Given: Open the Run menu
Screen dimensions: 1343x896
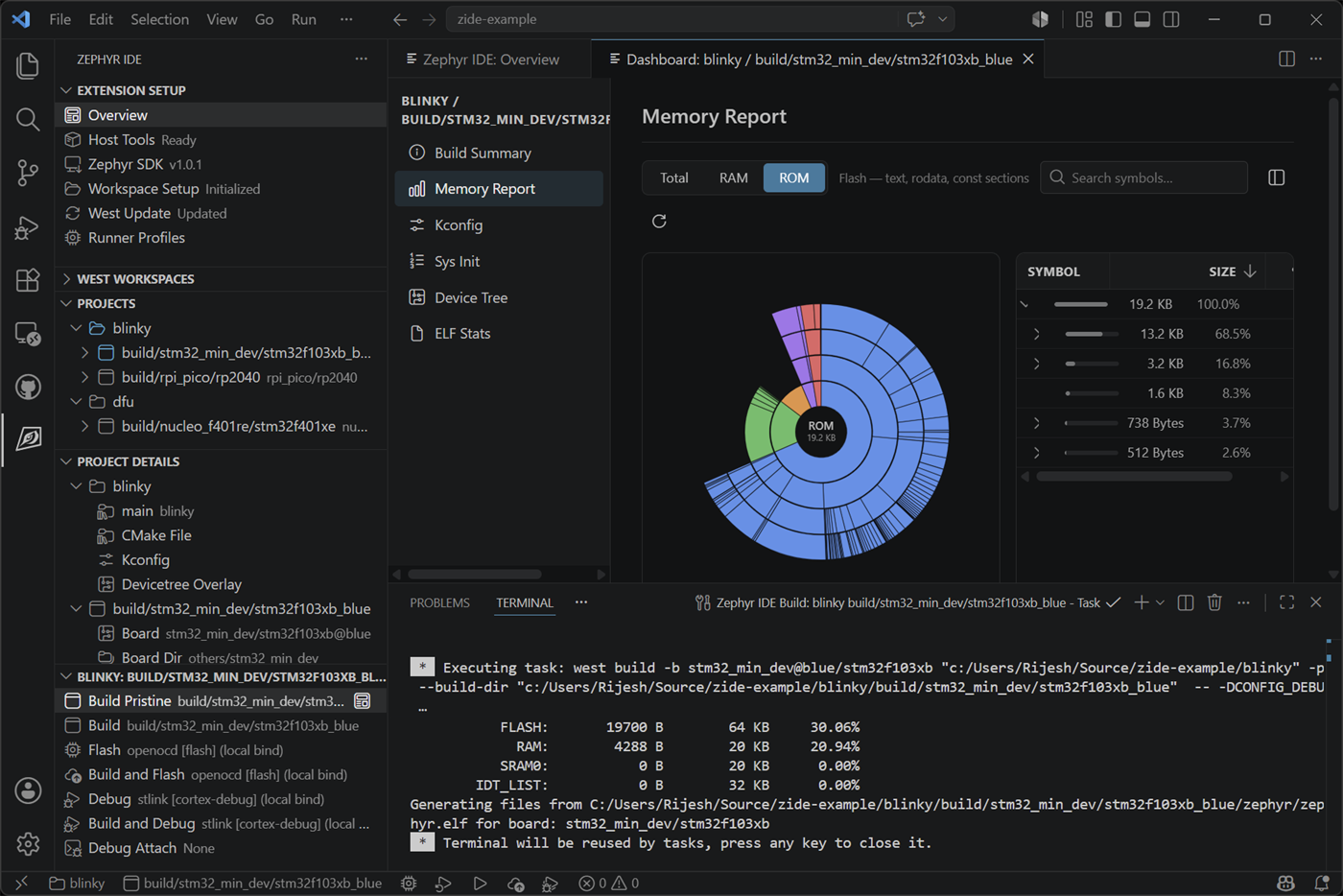Looking at the screenshot, I should tap(303, 19).
